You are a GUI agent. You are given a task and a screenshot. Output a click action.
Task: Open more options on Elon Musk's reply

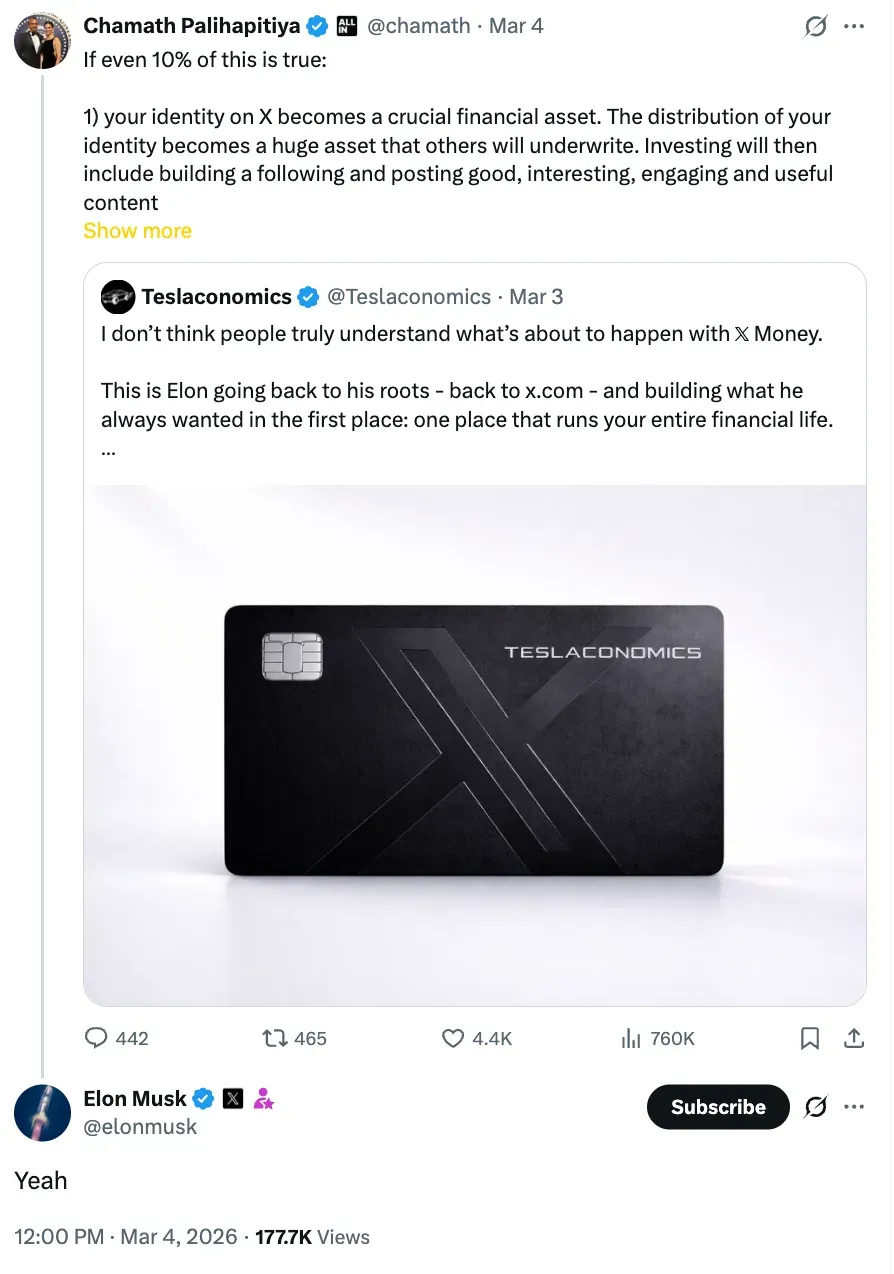pyautogui.click(x=854, y=1106)
